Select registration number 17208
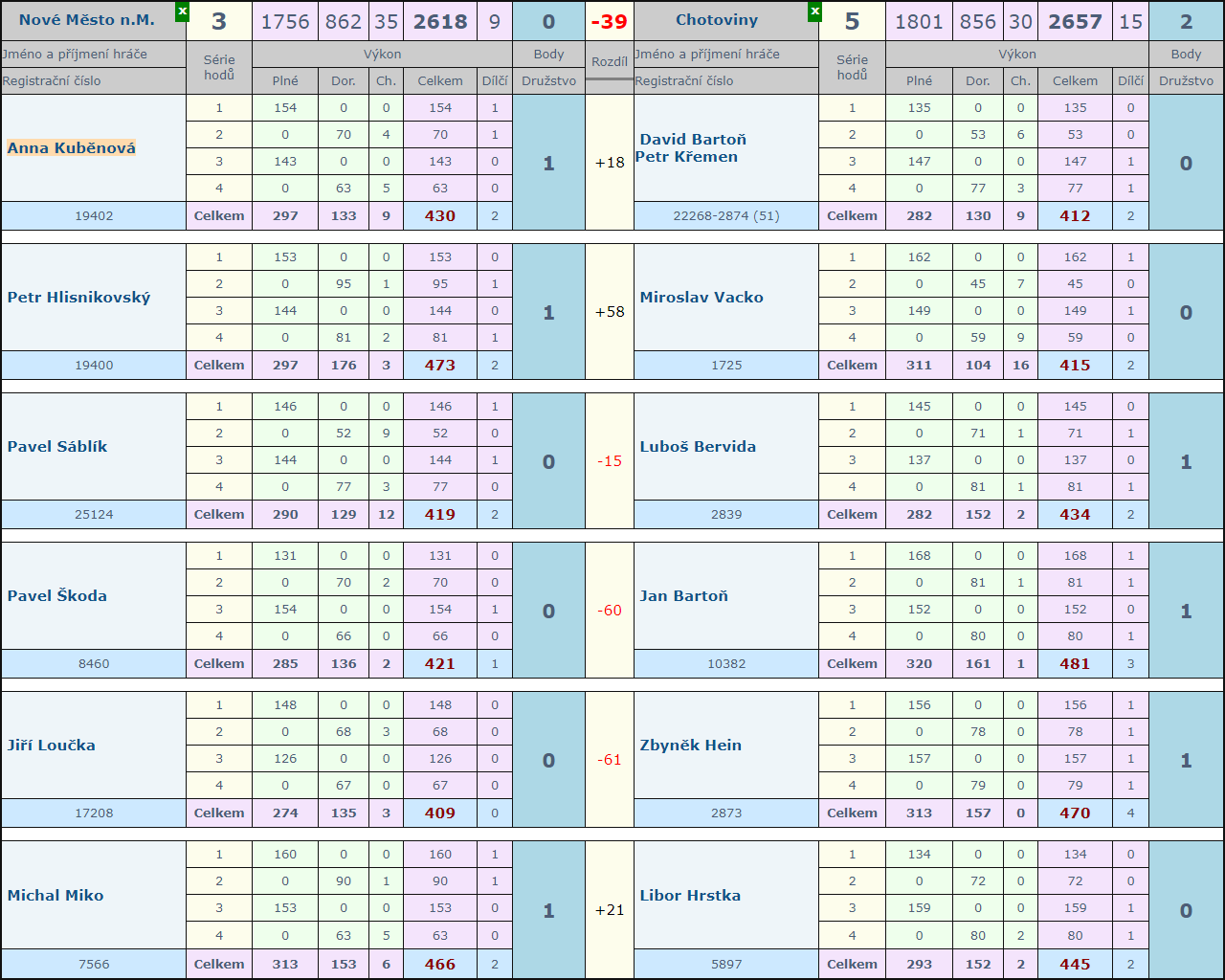Viewport: 1225px width, 980px height. coord(94,813)
